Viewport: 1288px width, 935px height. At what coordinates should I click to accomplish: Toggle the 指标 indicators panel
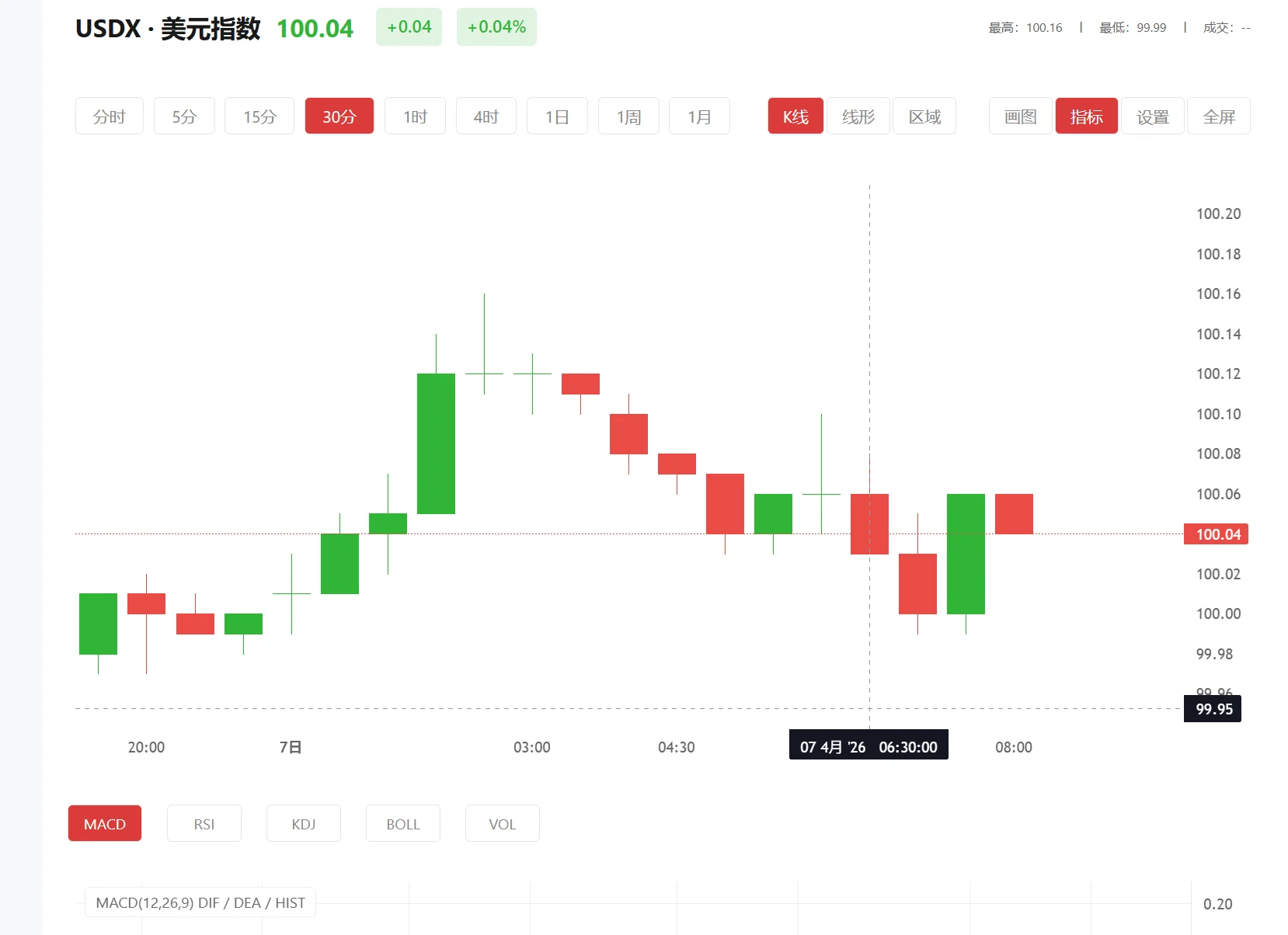click(1086, 116)
